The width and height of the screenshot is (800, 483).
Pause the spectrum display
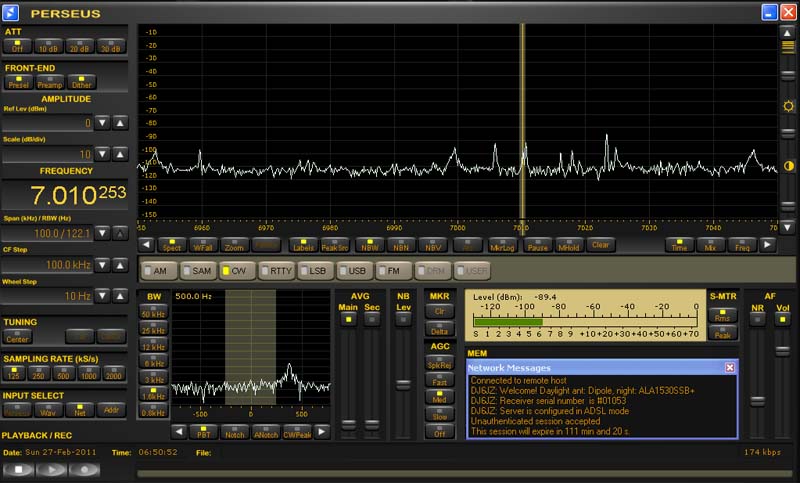[x=537, y=245]
